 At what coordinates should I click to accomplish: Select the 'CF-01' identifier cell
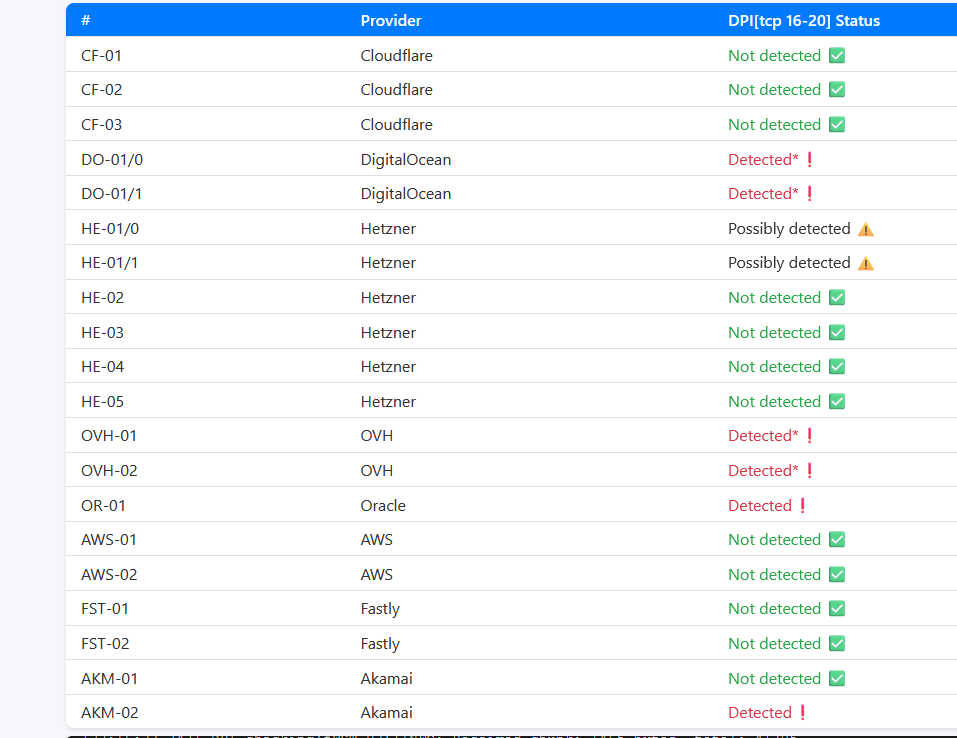tap(101, 56)
